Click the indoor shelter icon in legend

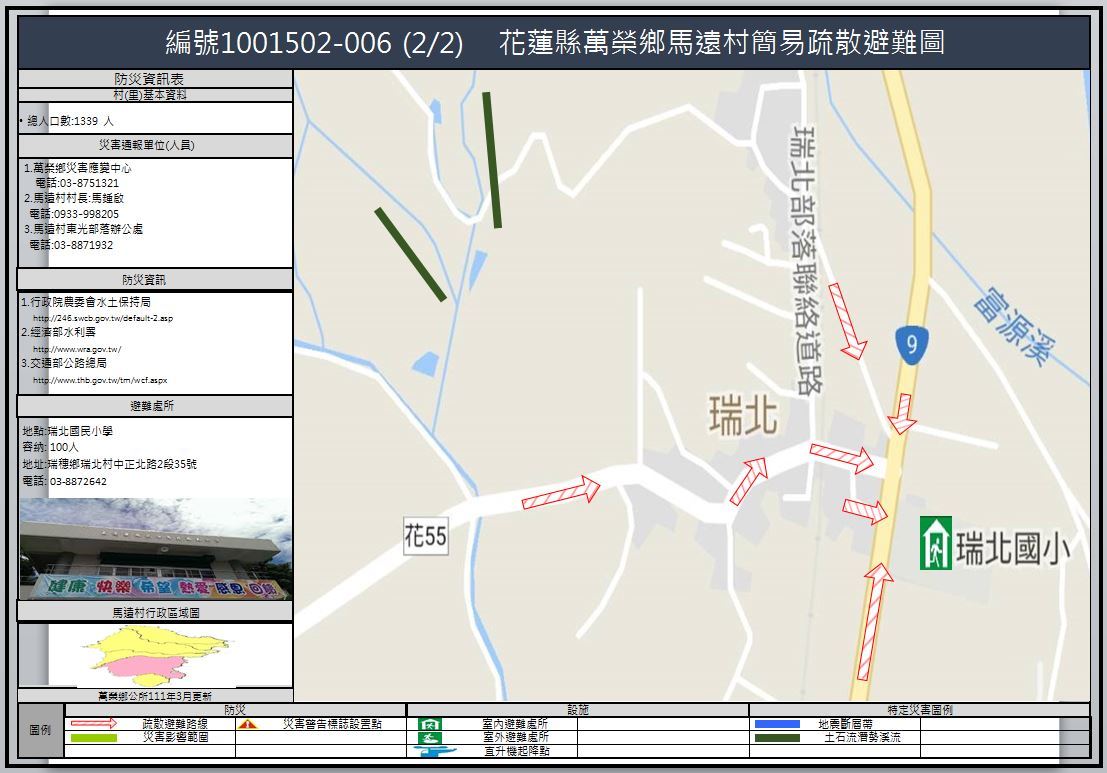[431, 724]
